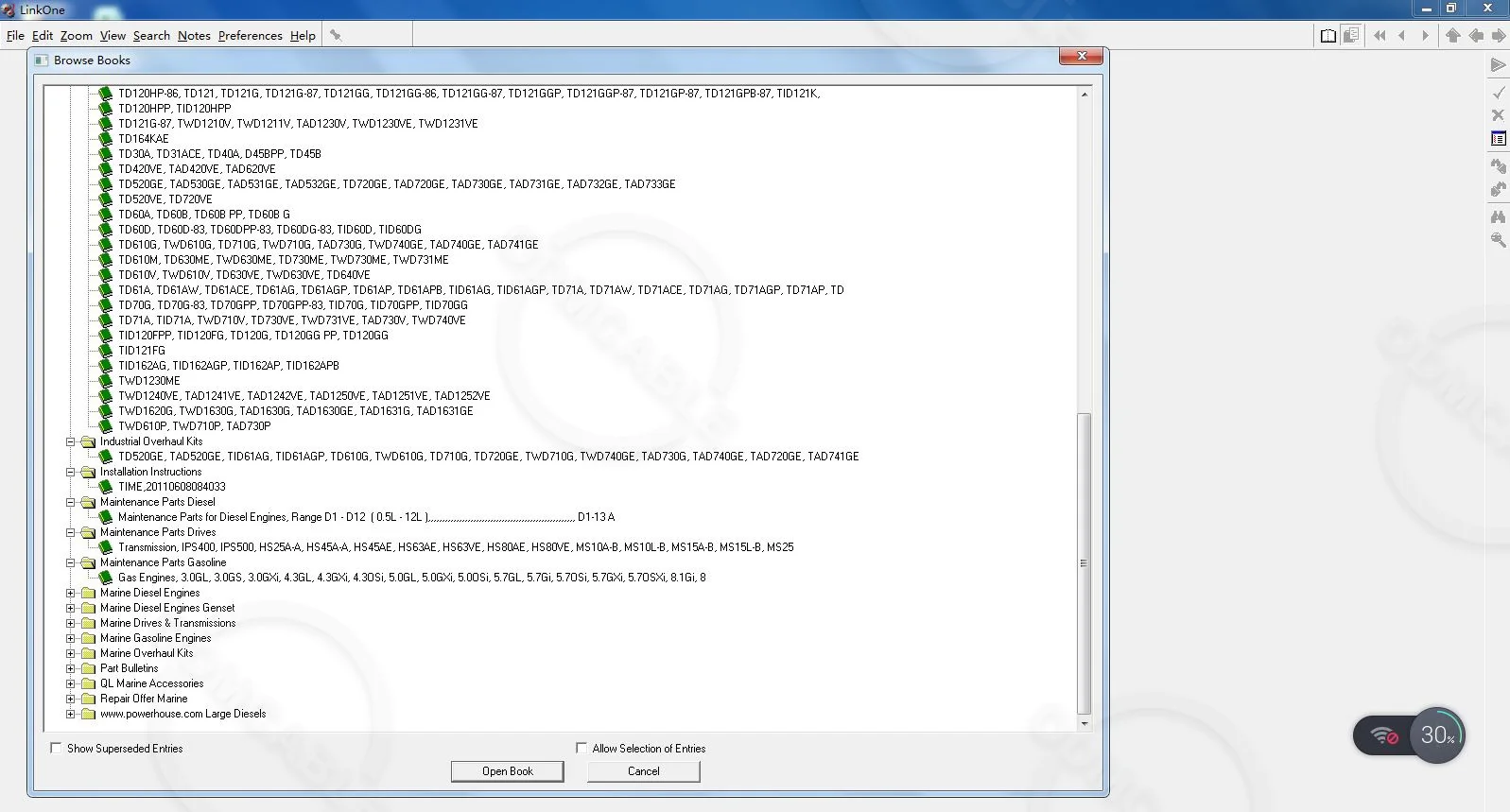Collapse the Installation Instructions node

(70, 472)
